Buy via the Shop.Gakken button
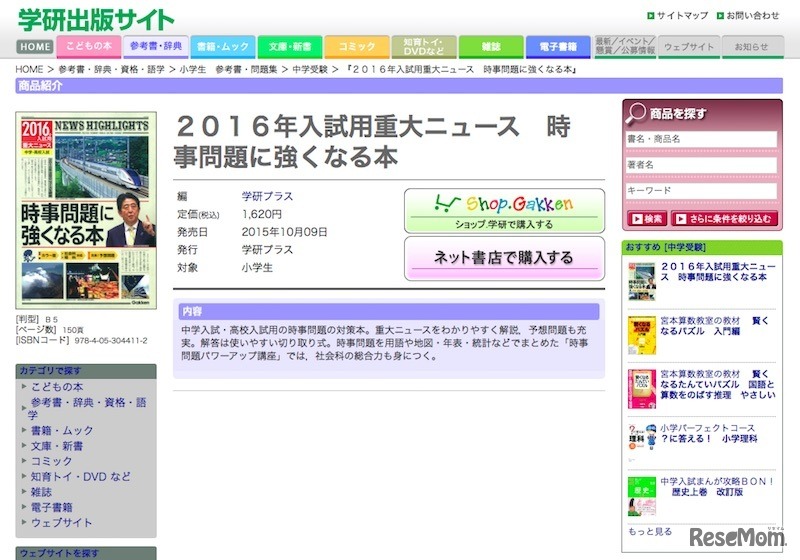800x560 pixels. tap(504, 211)
